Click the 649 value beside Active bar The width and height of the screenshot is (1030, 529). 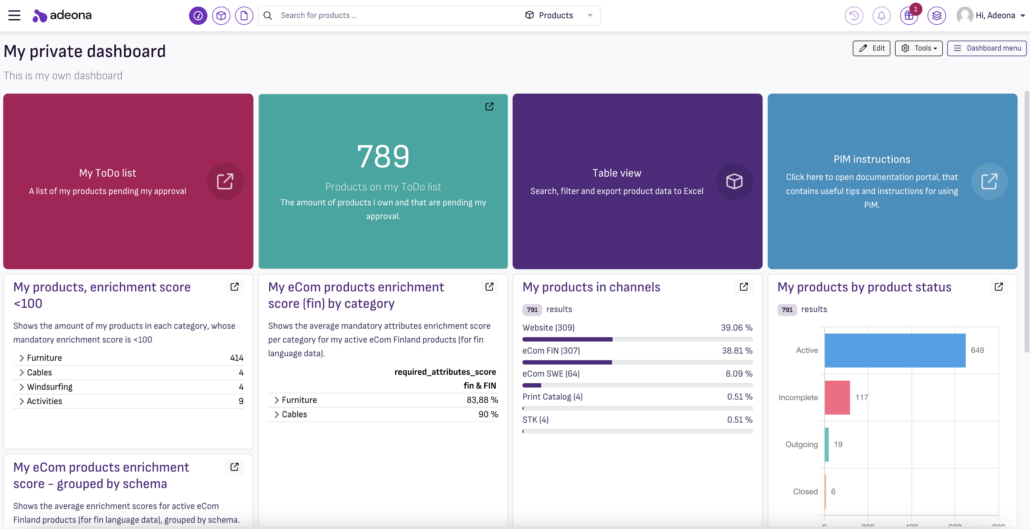pos(977,350)
